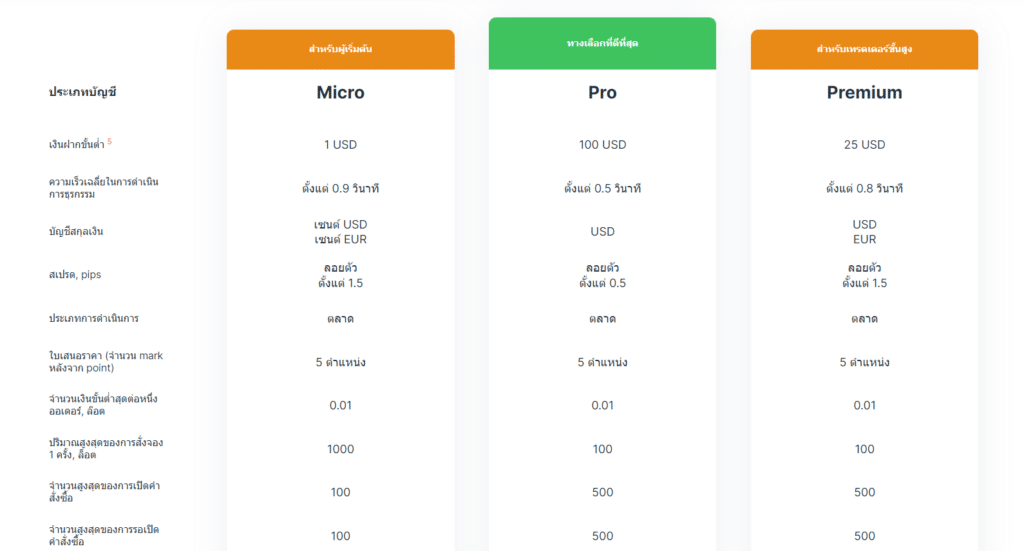
Task: Click the EUR currency text under Premium
Action: coord(864,240)
